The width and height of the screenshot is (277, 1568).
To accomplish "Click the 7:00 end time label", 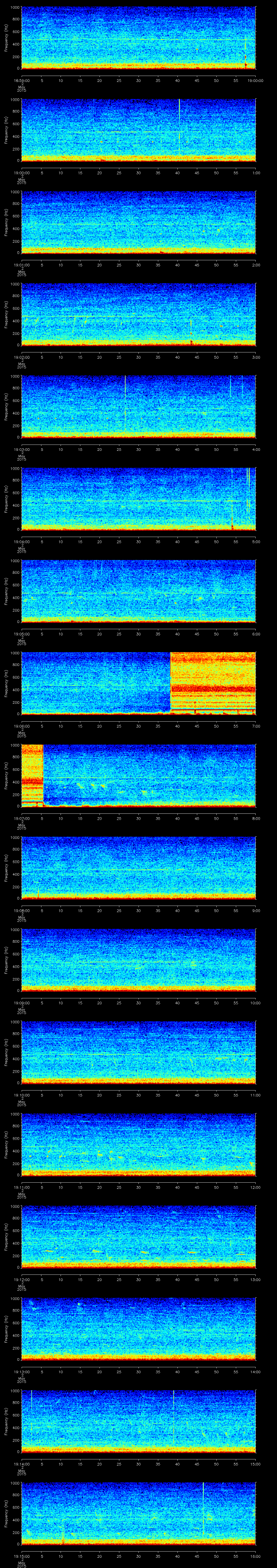I will [256, 726].
